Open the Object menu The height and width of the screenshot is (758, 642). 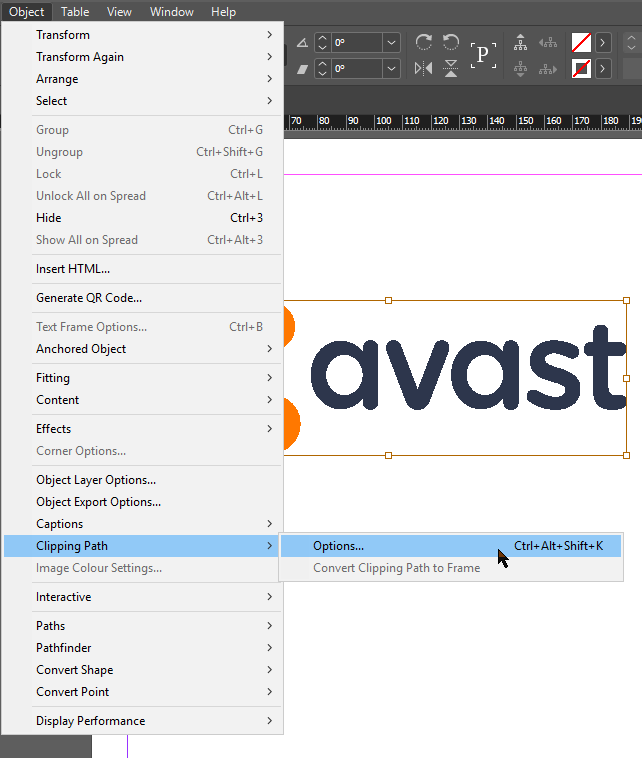tap(27, 12)
